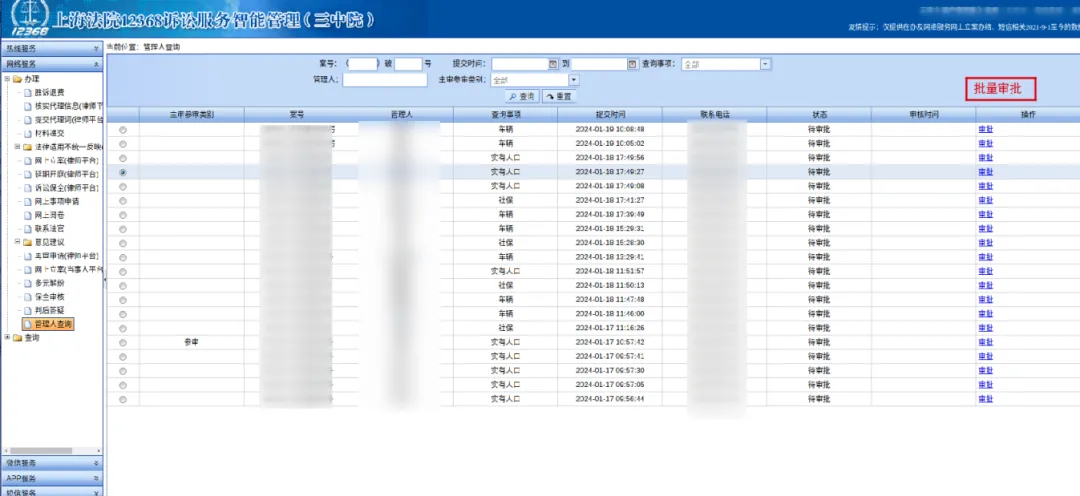Select radio for row 2024-01-19 10:05:02
1080x496 pixels.
(123, 144)
